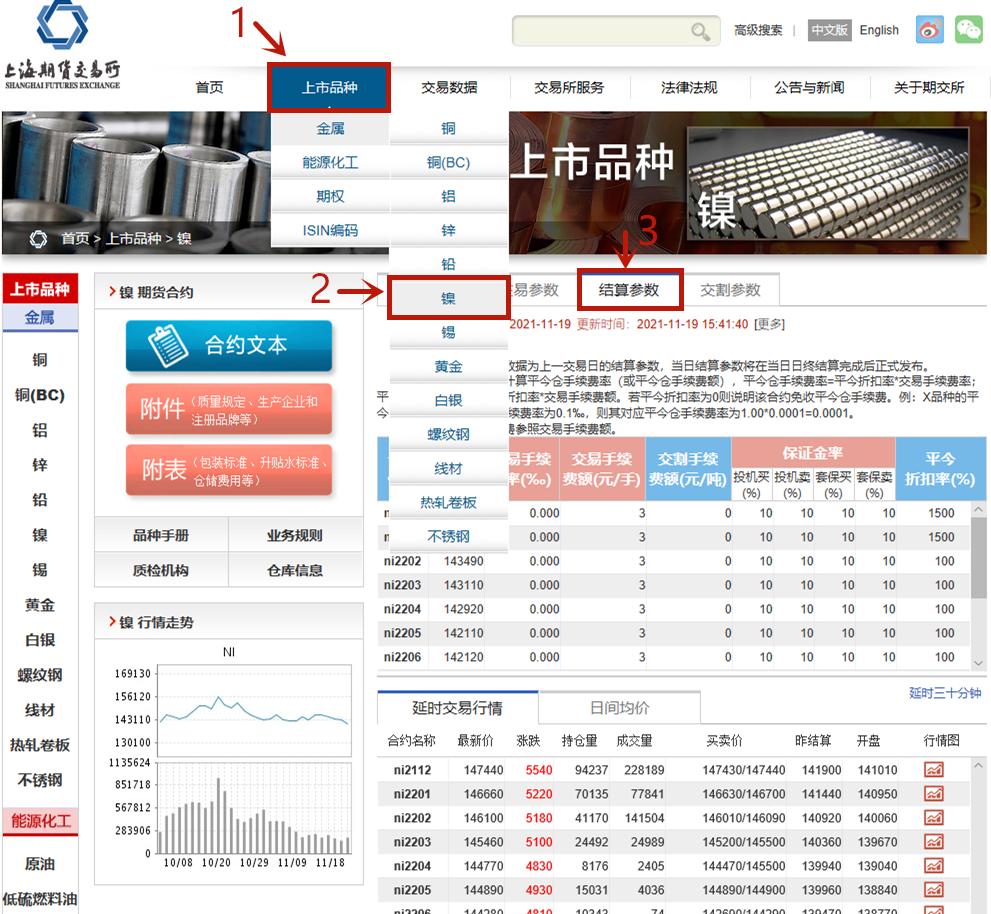Open 法律法规 main menu
Image resolution: width=991 pixels, height=914 pixels.
[x=689, y=87]
